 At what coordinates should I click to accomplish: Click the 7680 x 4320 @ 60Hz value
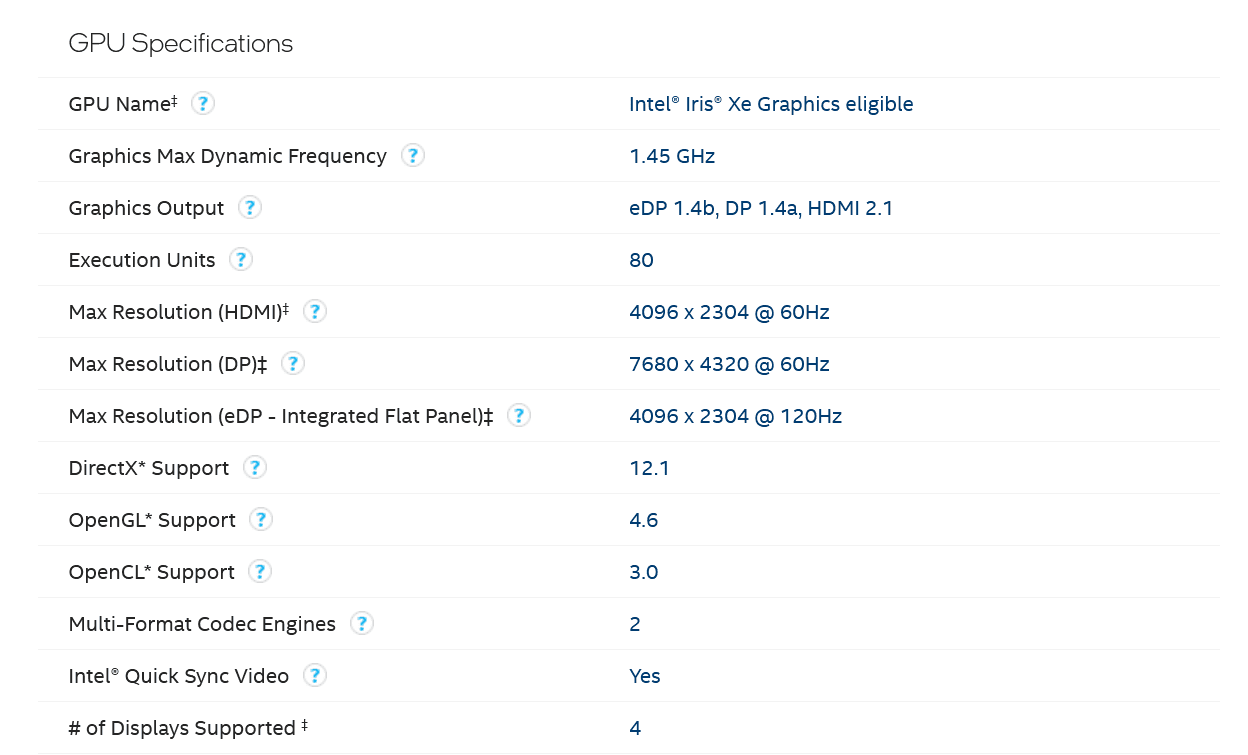(x=729, y=364)
